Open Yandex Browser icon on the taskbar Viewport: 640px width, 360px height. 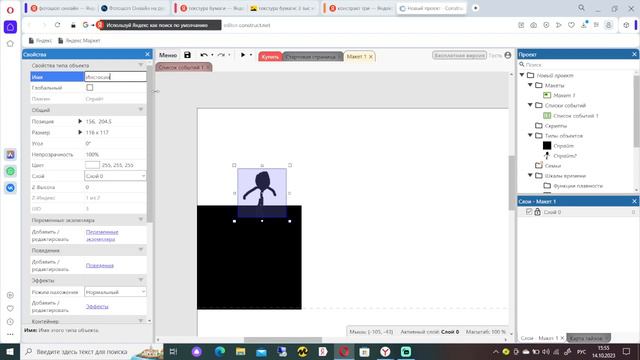385,351
